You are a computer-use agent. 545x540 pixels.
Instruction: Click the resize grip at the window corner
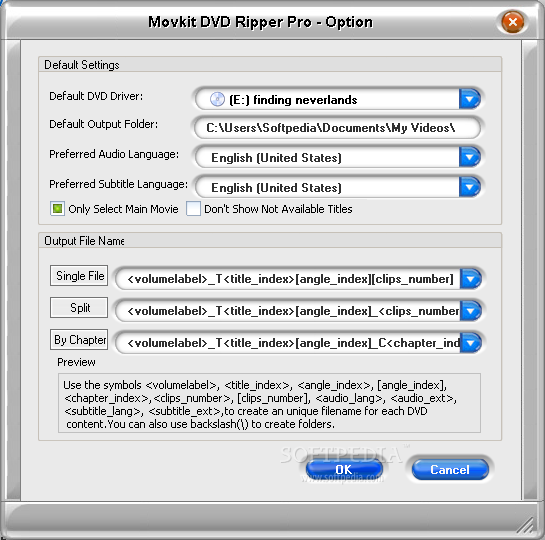[x=526, y=525]
